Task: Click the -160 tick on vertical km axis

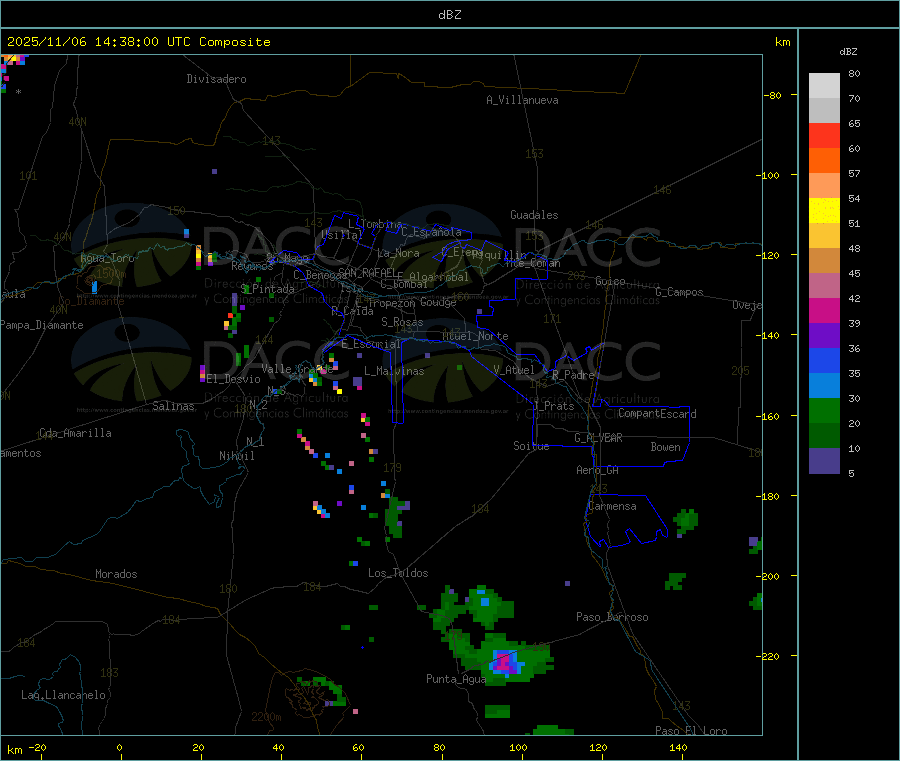Action: pyautogui.click(x=767, y=416)
